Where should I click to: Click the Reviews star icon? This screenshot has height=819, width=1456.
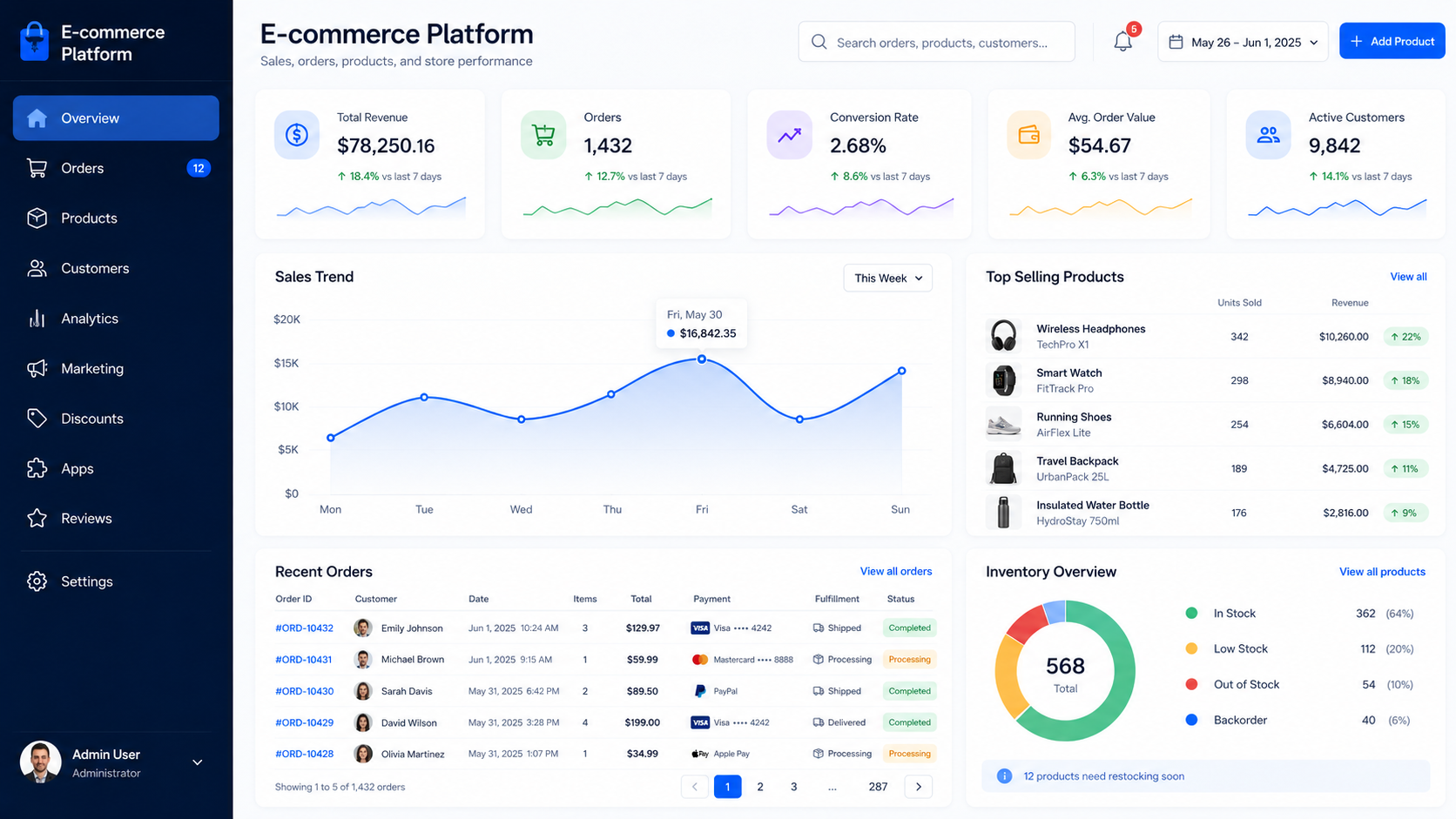tap(37, 519)
